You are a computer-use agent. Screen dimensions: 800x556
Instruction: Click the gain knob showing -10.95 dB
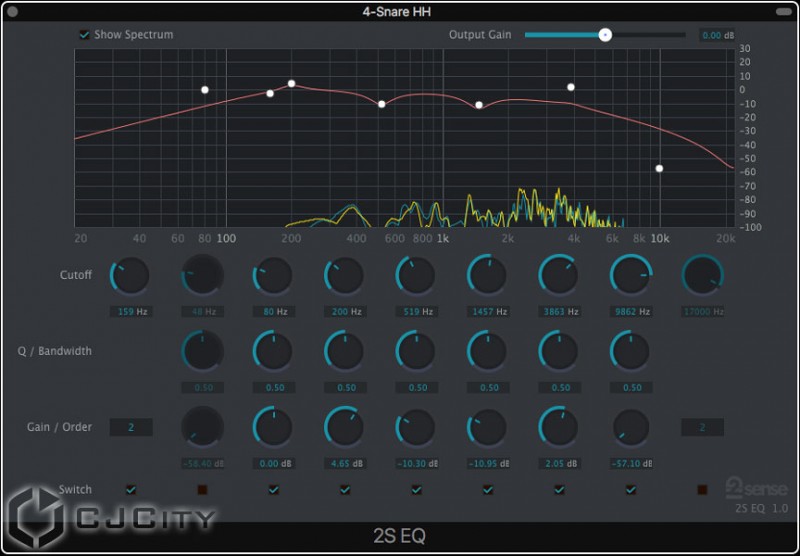point(487,427)
